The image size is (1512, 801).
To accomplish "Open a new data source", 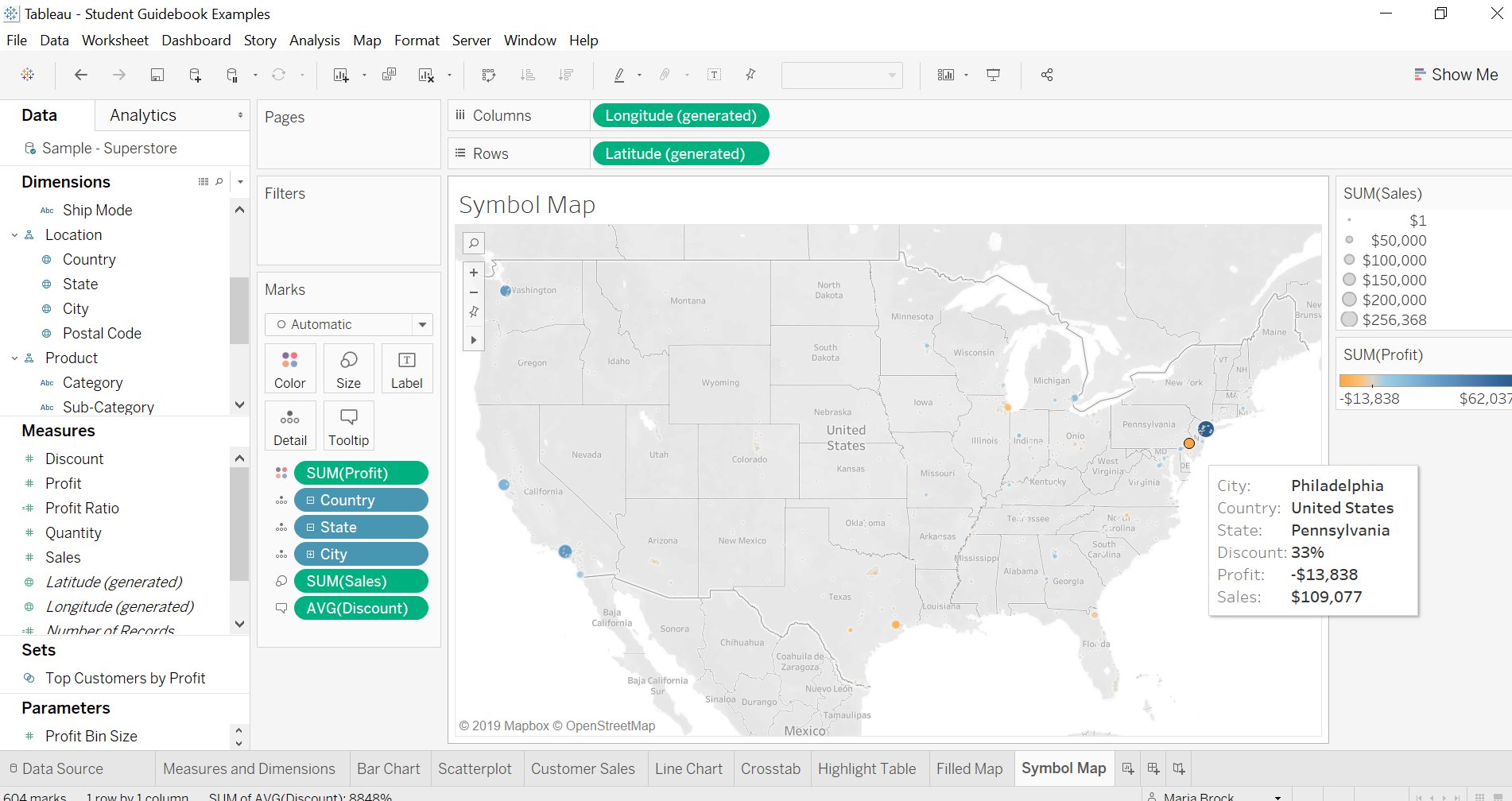I will 195,75.
